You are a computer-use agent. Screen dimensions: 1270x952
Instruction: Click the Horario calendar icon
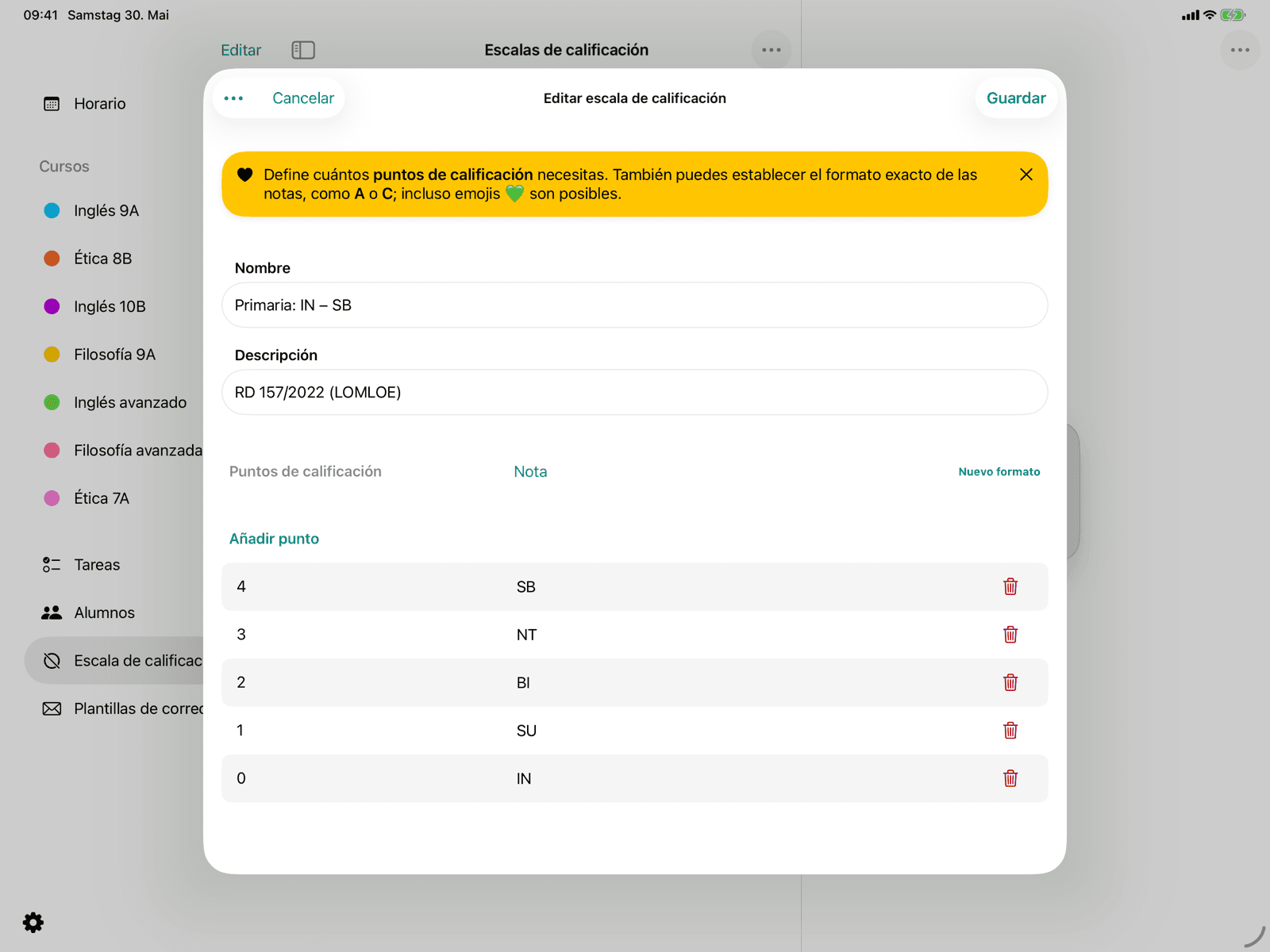pos(52,104)
